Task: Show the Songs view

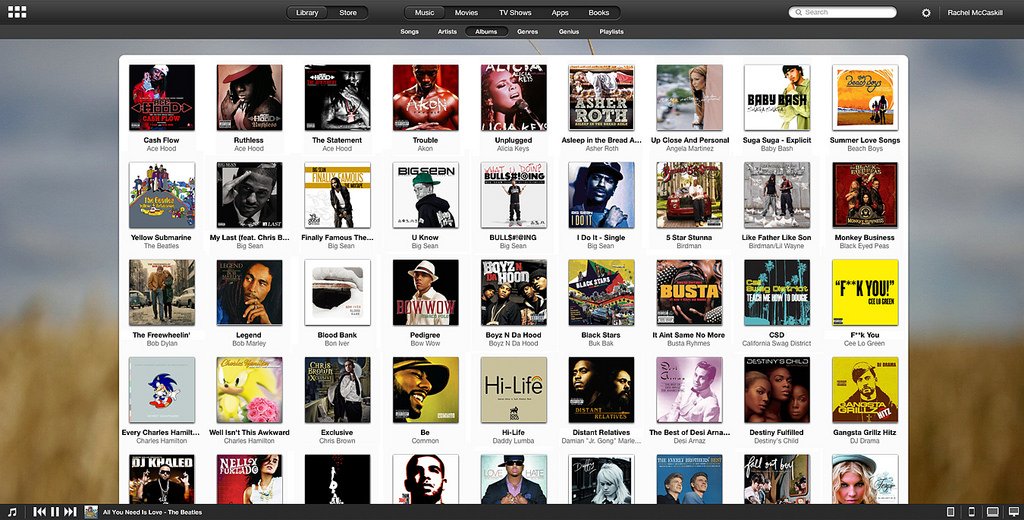Action: 409,31
